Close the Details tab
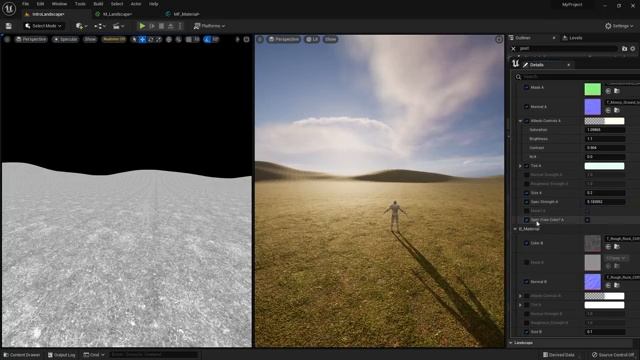This screenshot has height=360, width=640. (569, 65)
